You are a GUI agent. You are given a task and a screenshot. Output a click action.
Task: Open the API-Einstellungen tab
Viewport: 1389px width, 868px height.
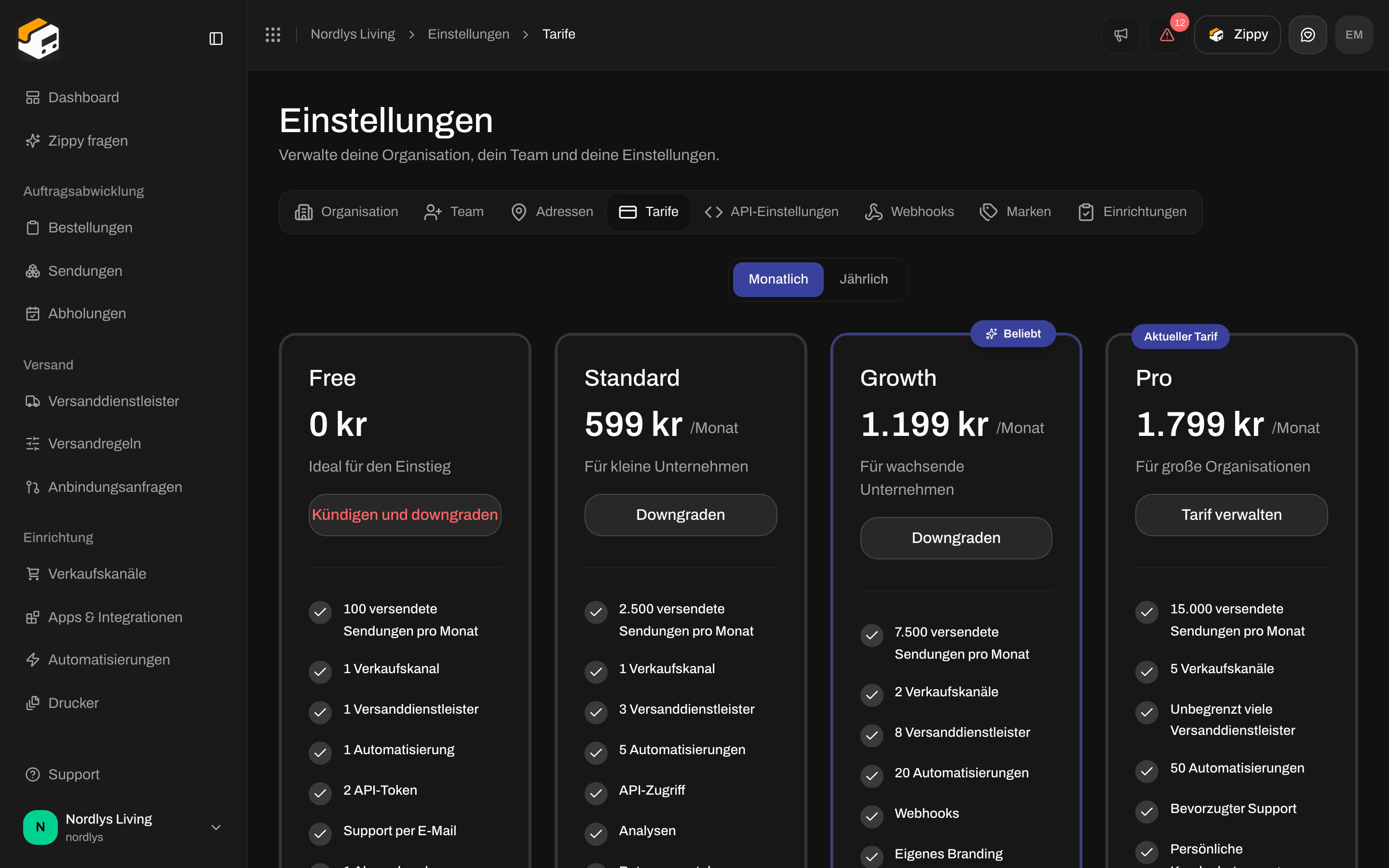click(771, 212)
